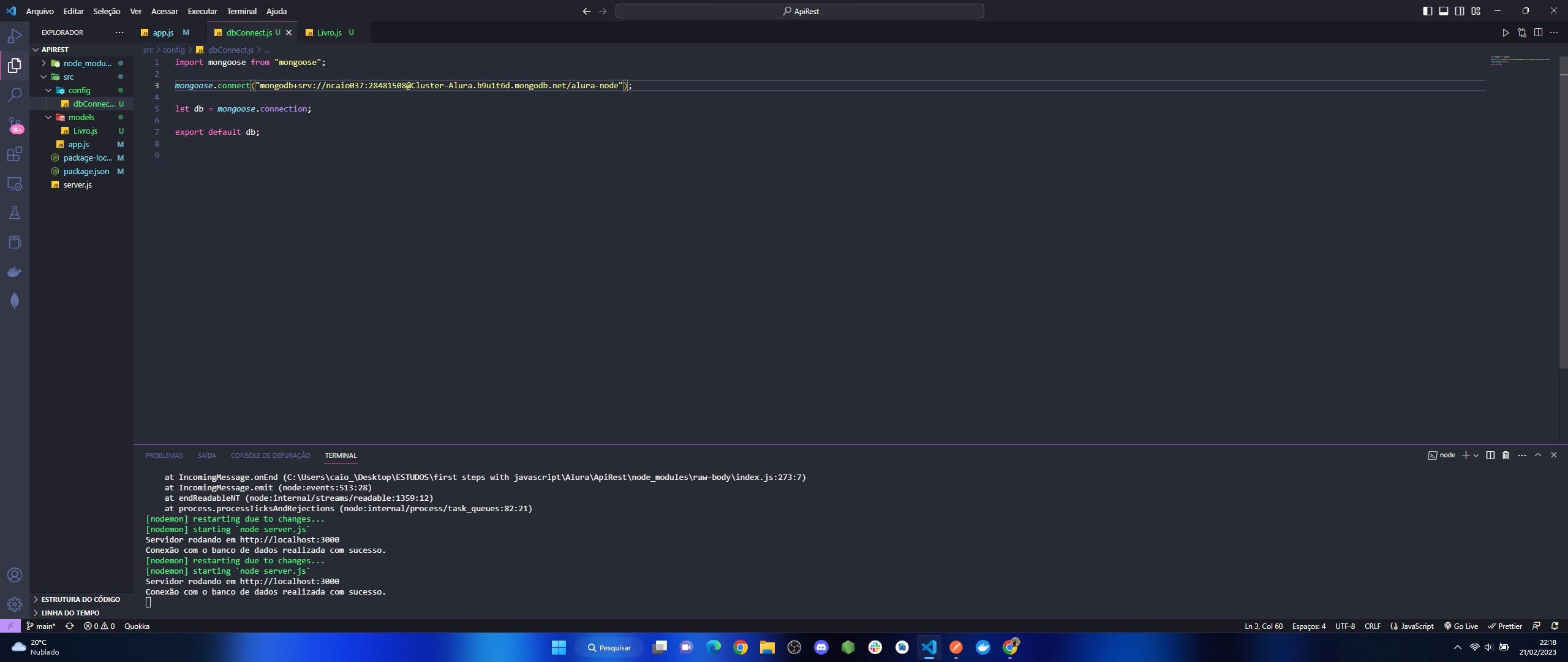
Task: Click the feedback icon in status bar
Action: click(1536, 626)
